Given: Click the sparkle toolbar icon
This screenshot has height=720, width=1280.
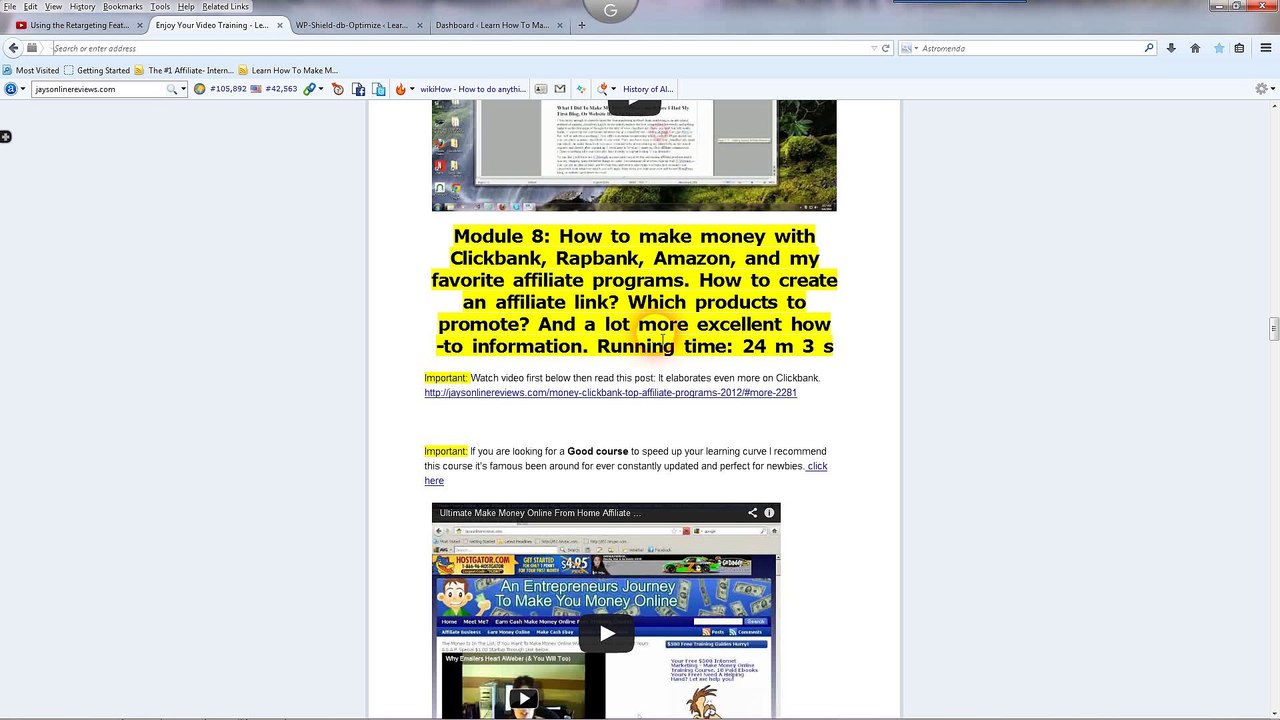Looking at the screenshot, I should 581,89.
